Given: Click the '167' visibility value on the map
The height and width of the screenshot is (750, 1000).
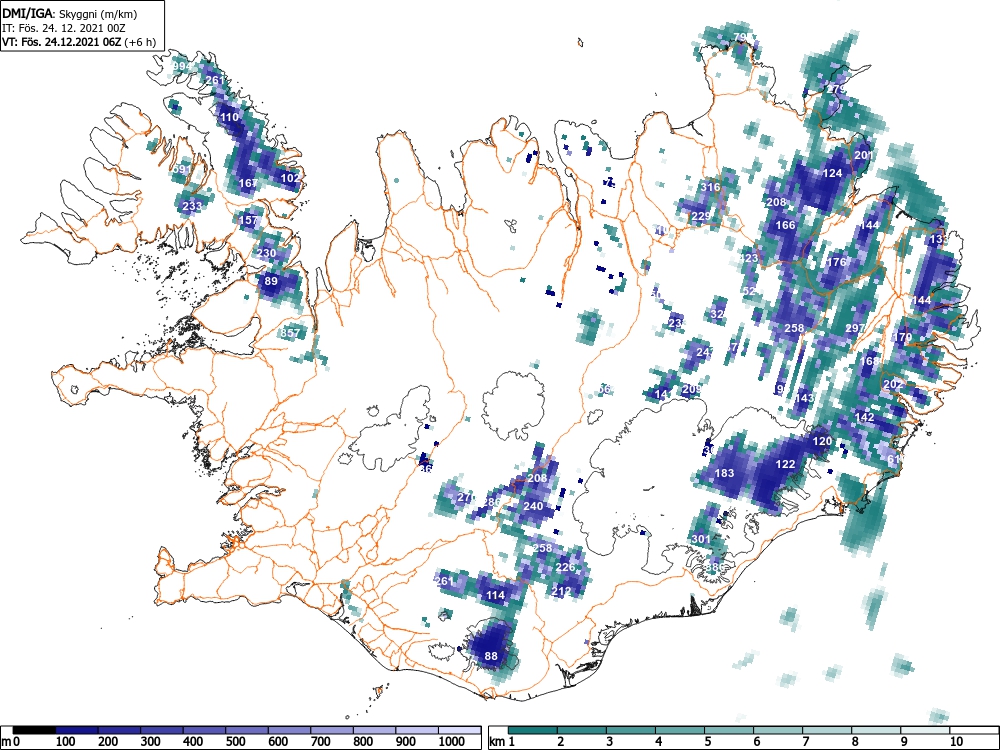Looking at the screenshot, I should pyautogui.click(x=248, y=183).
